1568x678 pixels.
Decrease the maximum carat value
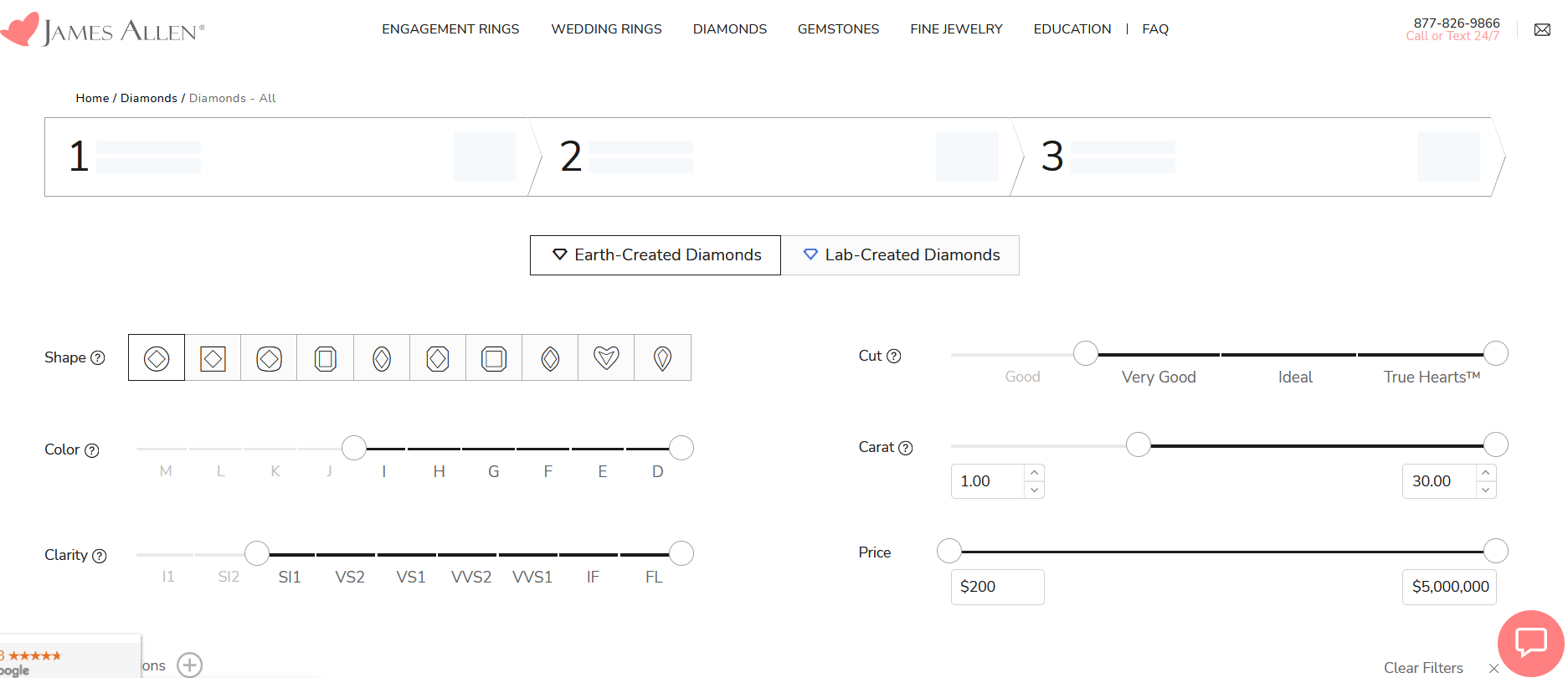(1485, 491)
